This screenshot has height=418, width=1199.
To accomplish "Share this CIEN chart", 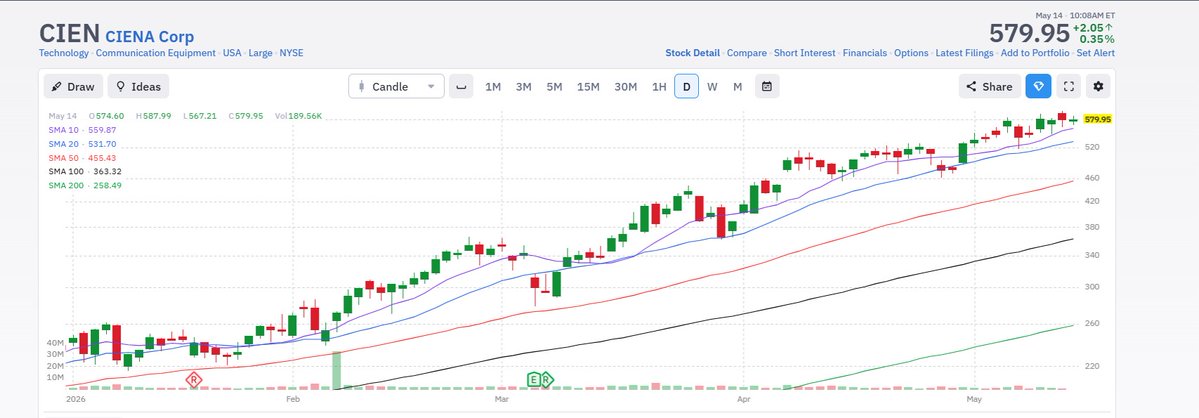I will point(989,86).
